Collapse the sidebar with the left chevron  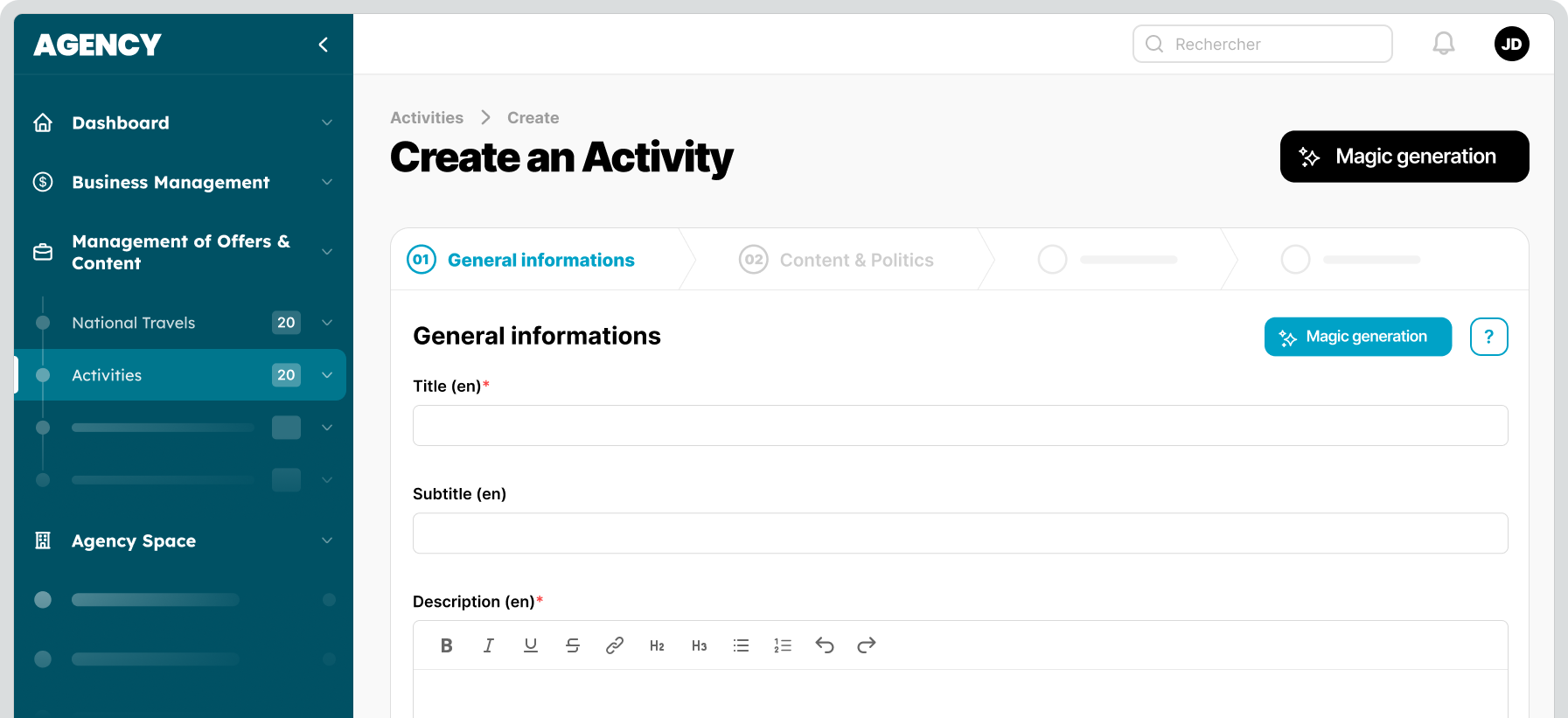click(324, 45)
